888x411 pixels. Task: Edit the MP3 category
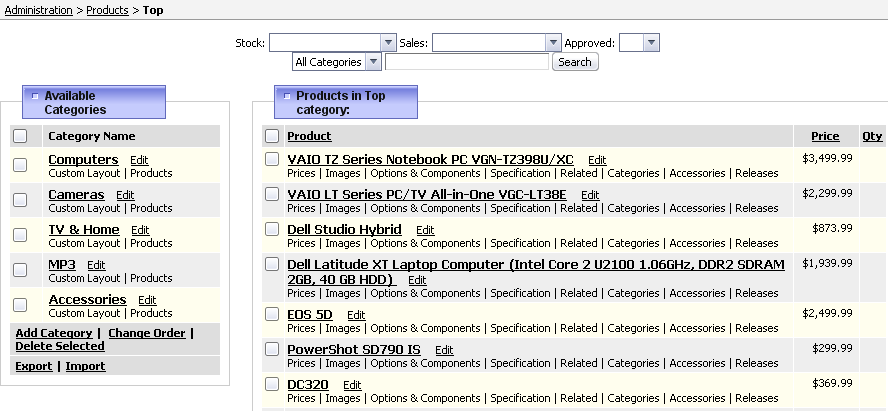[x=96, y=266]
